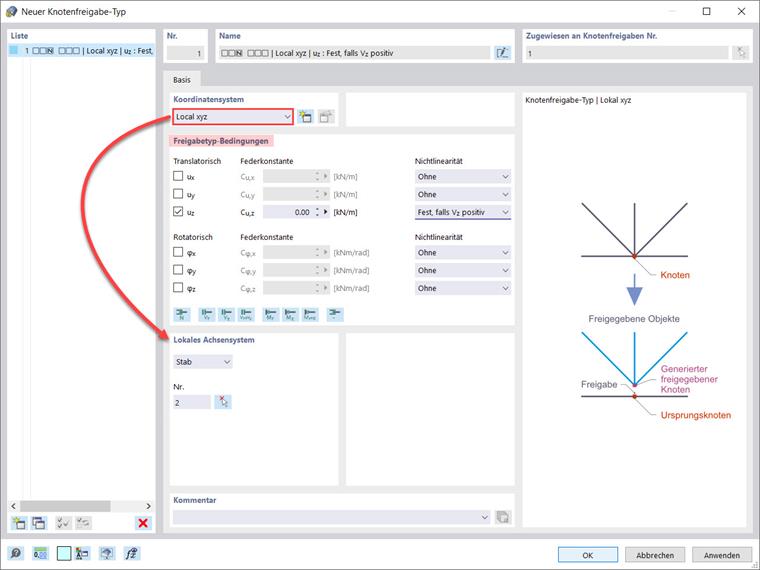Click the N axial release preset icon
This screenshot has width=760, height=570.
coord(182,314)
